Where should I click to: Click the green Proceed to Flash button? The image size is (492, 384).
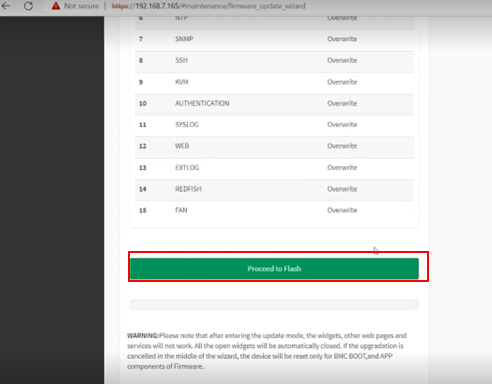click(x=274, y=269)
